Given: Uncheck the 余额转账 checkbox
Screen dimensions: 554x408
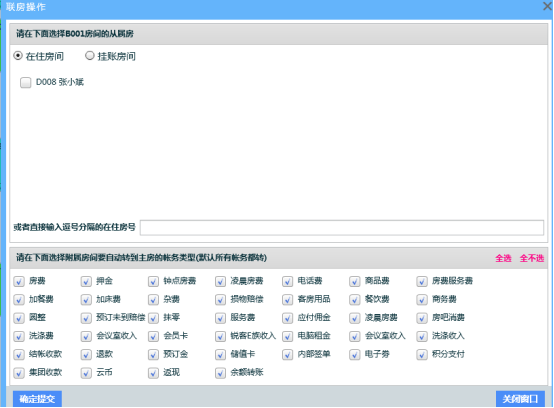Looking at the screenshot, I should point(220,373).
